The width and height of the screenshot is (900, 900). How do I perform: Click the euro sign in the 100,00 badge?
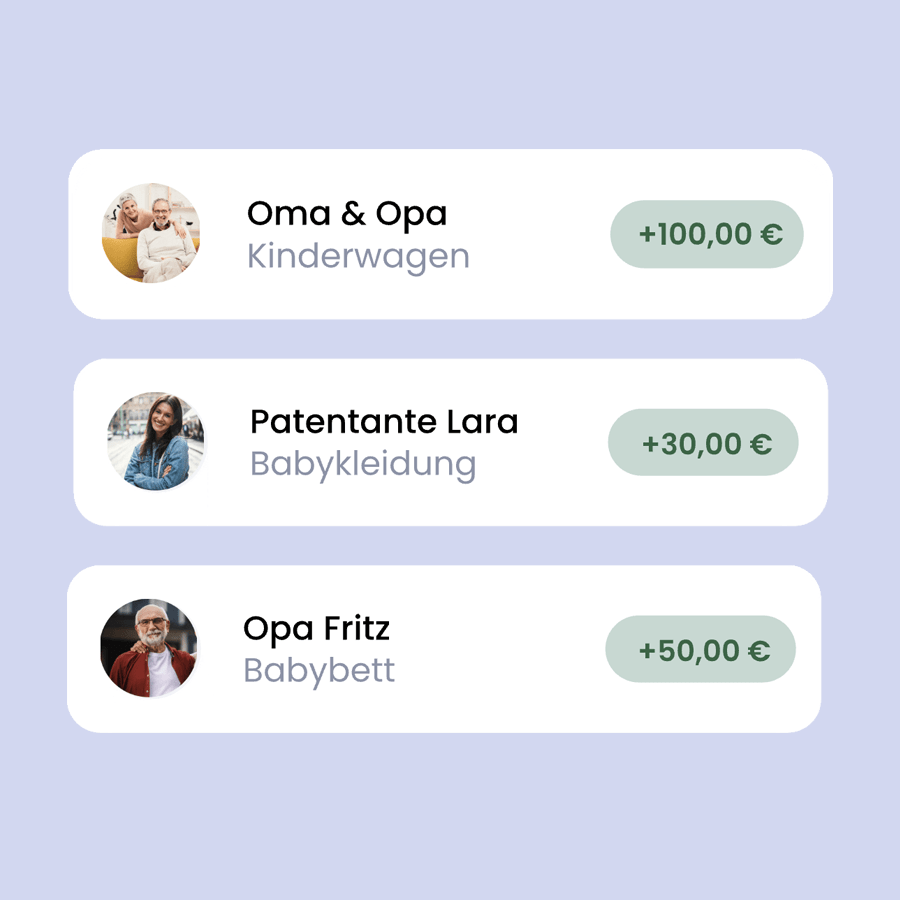770,235
